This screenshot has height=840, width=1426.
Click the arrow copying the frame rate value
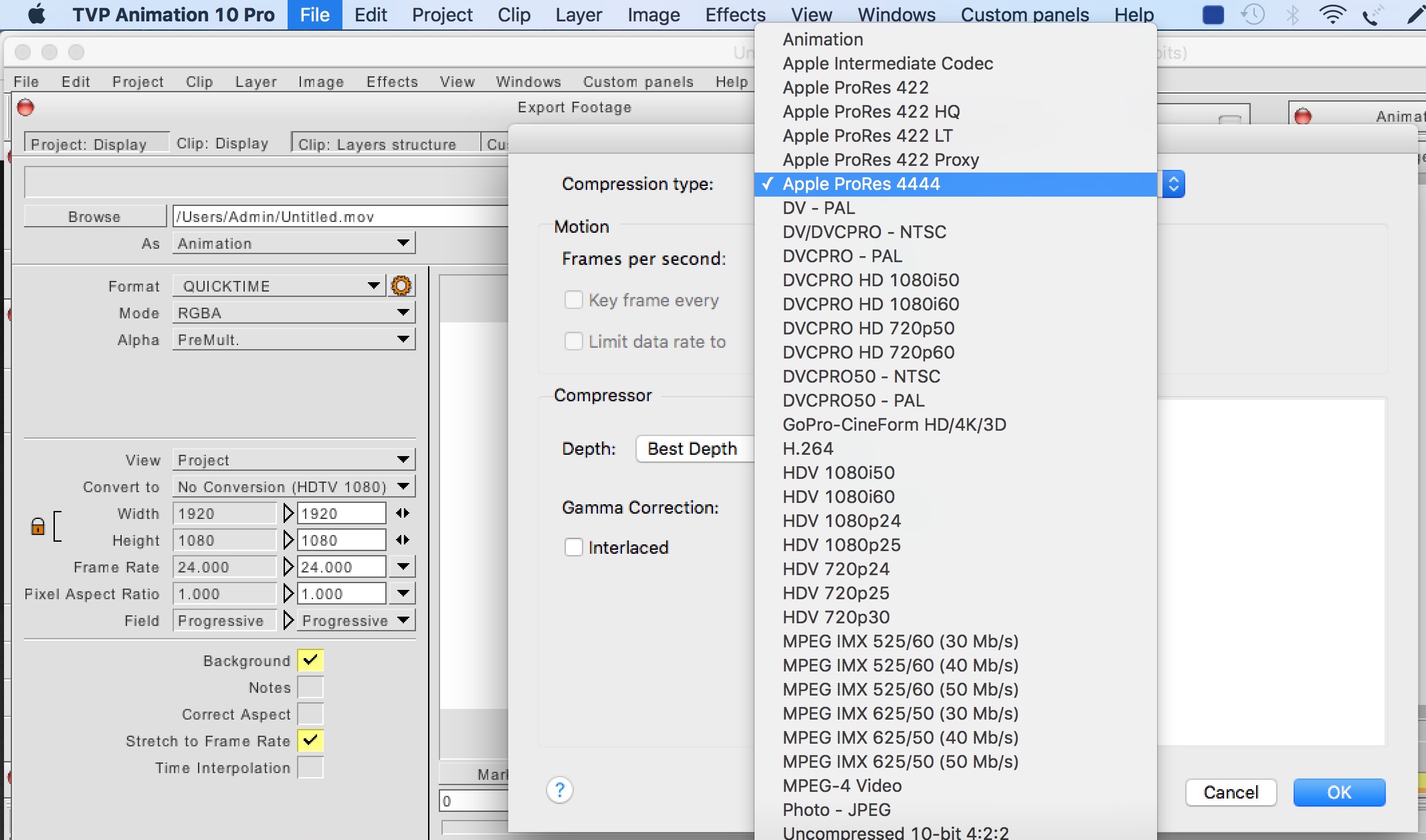pos(288,566)
